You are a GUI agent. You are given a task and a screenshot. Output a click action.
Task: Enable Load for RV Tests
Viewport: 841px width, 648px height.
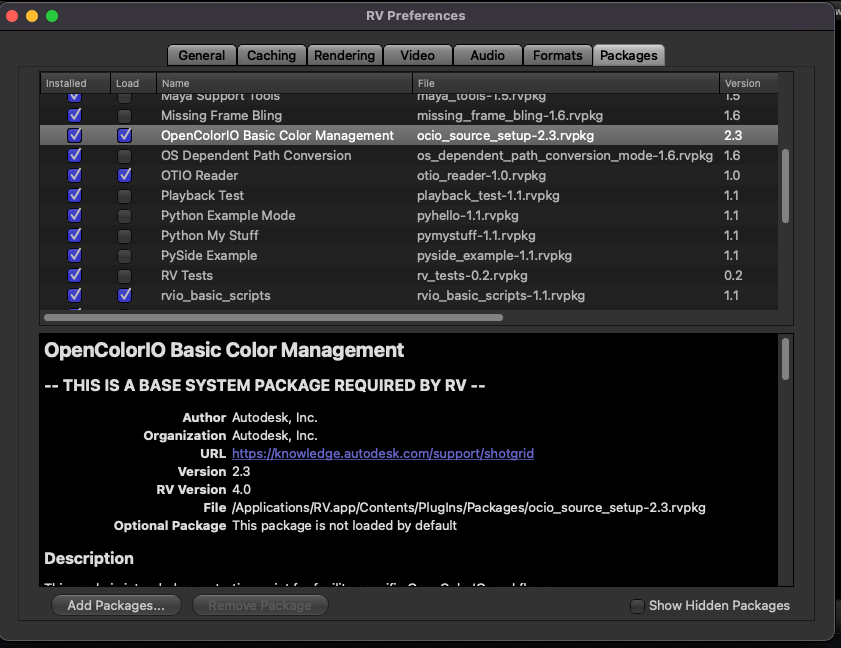(x=124, y=276)
